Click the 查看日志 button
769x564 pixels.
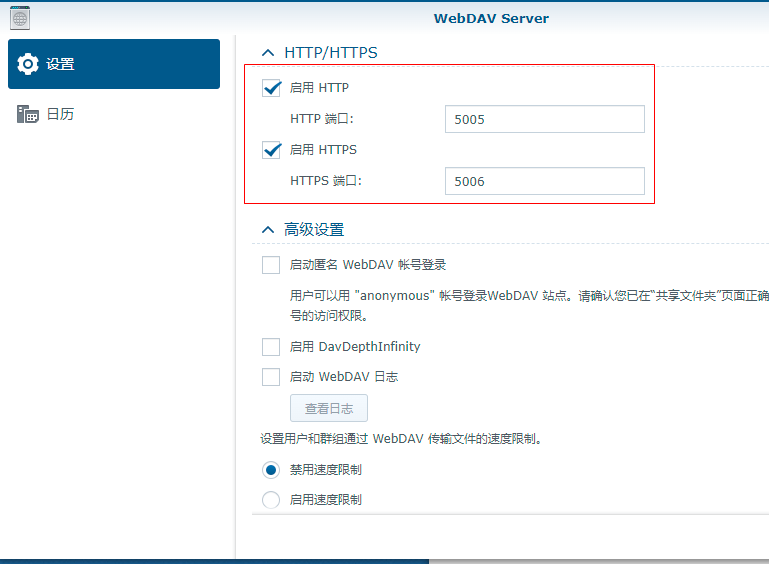pyautogui.click(x=329, y=408)
